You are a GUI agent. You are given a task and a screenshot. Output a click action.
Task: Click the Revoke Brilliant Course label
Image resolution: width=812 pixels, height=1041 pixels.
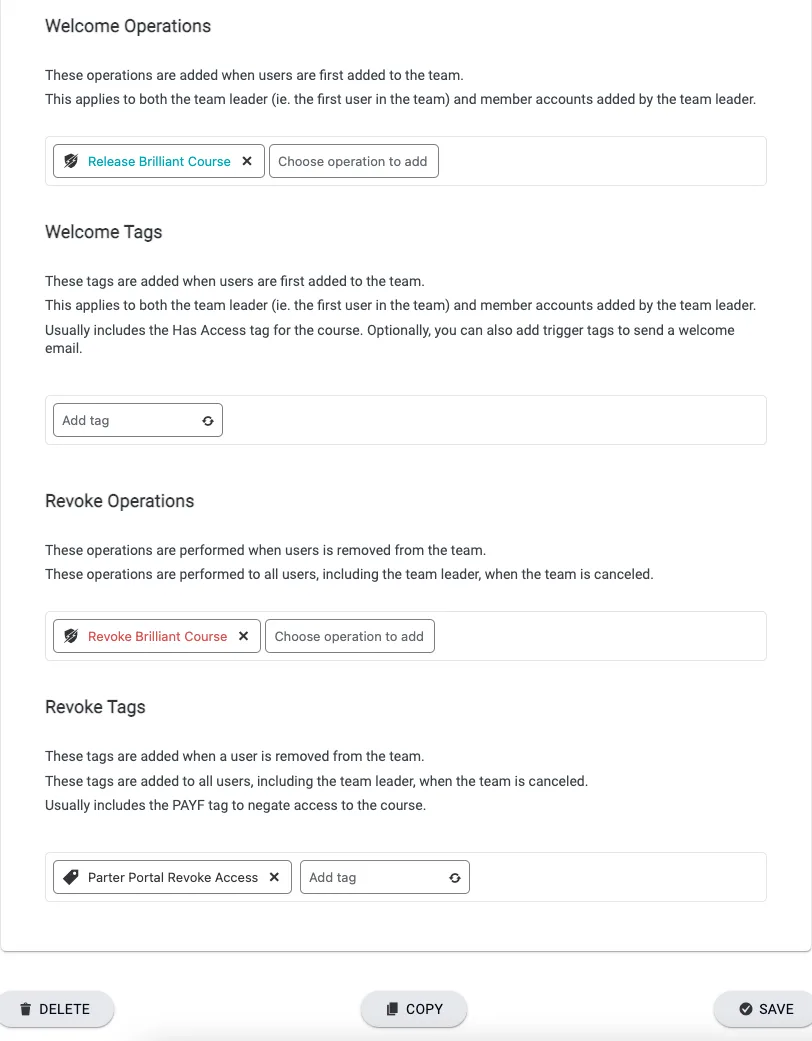[157, 636]
